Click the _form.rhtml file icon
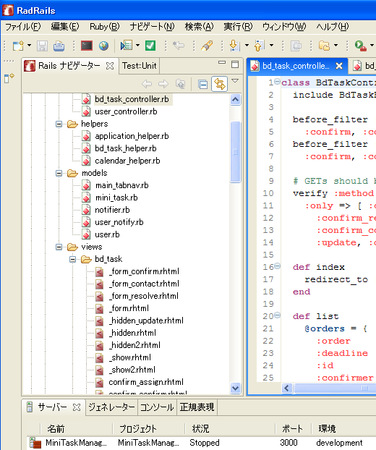The height and width of the screenshot is (450, 376). (99, 308)
